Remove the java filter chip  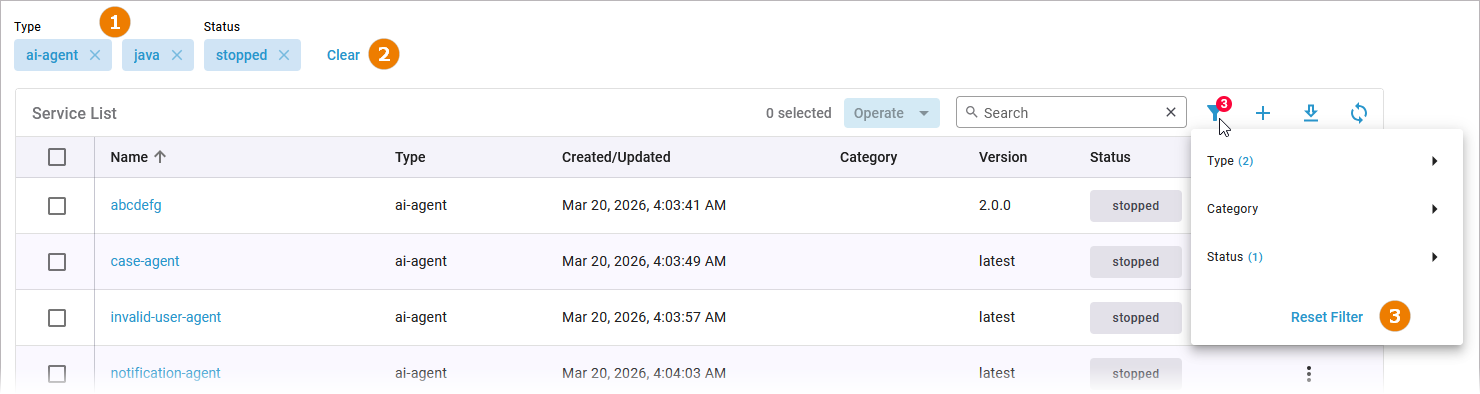tap(176, 55)
